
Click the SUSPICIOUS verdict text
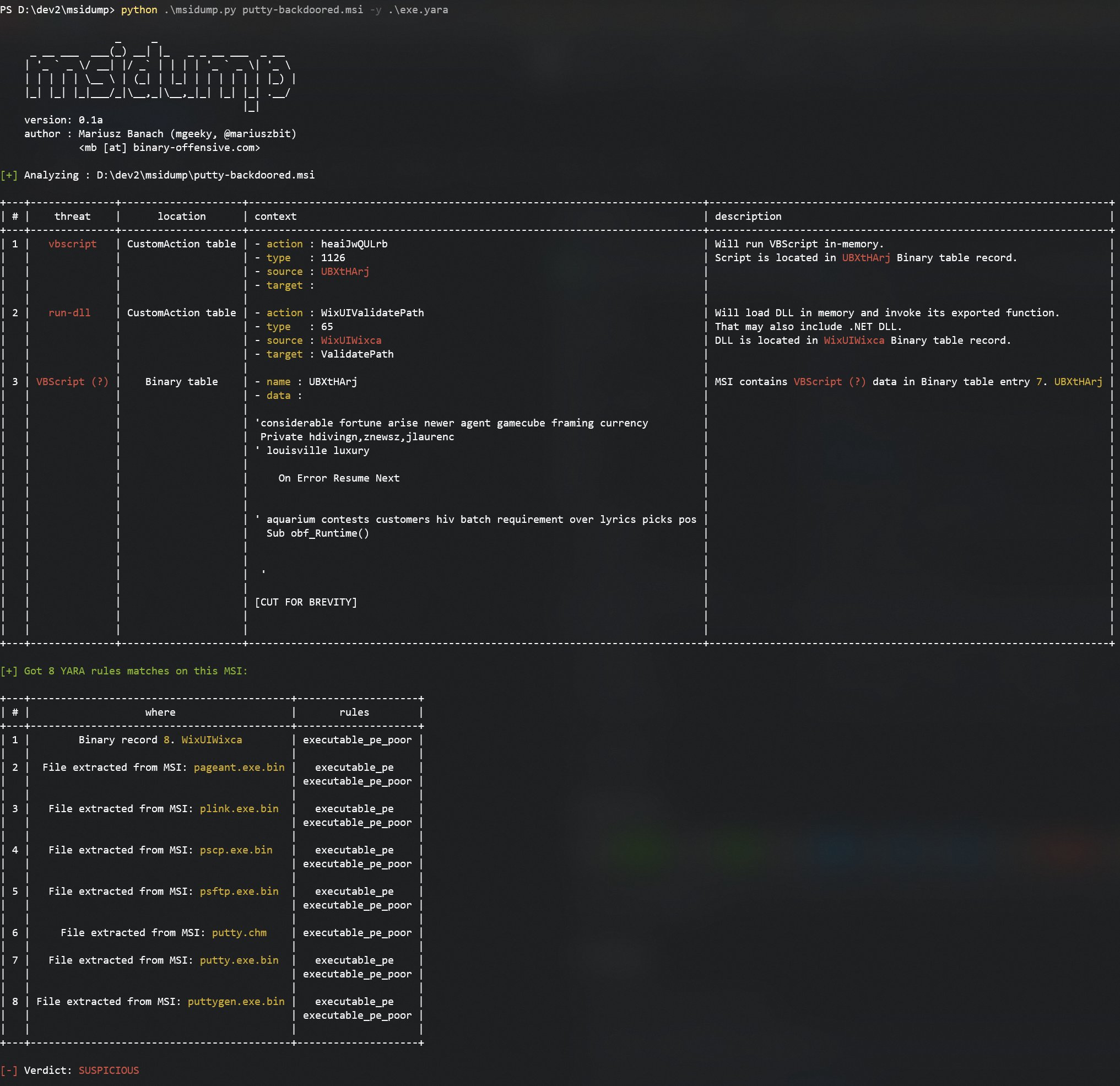109,1070
